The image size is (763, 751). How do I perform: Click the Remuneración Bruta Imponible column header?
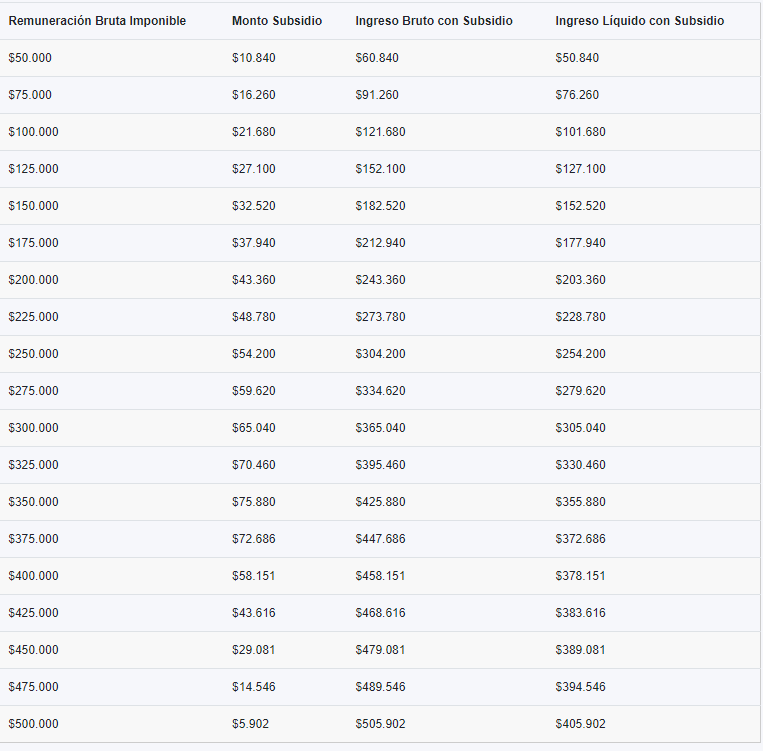(97, 21)
